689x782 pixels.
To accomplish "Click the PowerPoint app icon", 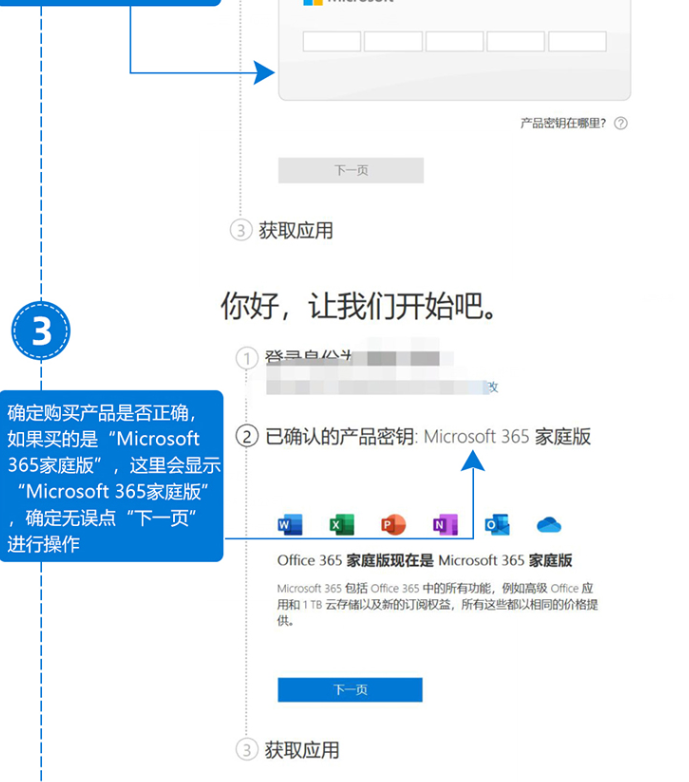I will point(393,525).
